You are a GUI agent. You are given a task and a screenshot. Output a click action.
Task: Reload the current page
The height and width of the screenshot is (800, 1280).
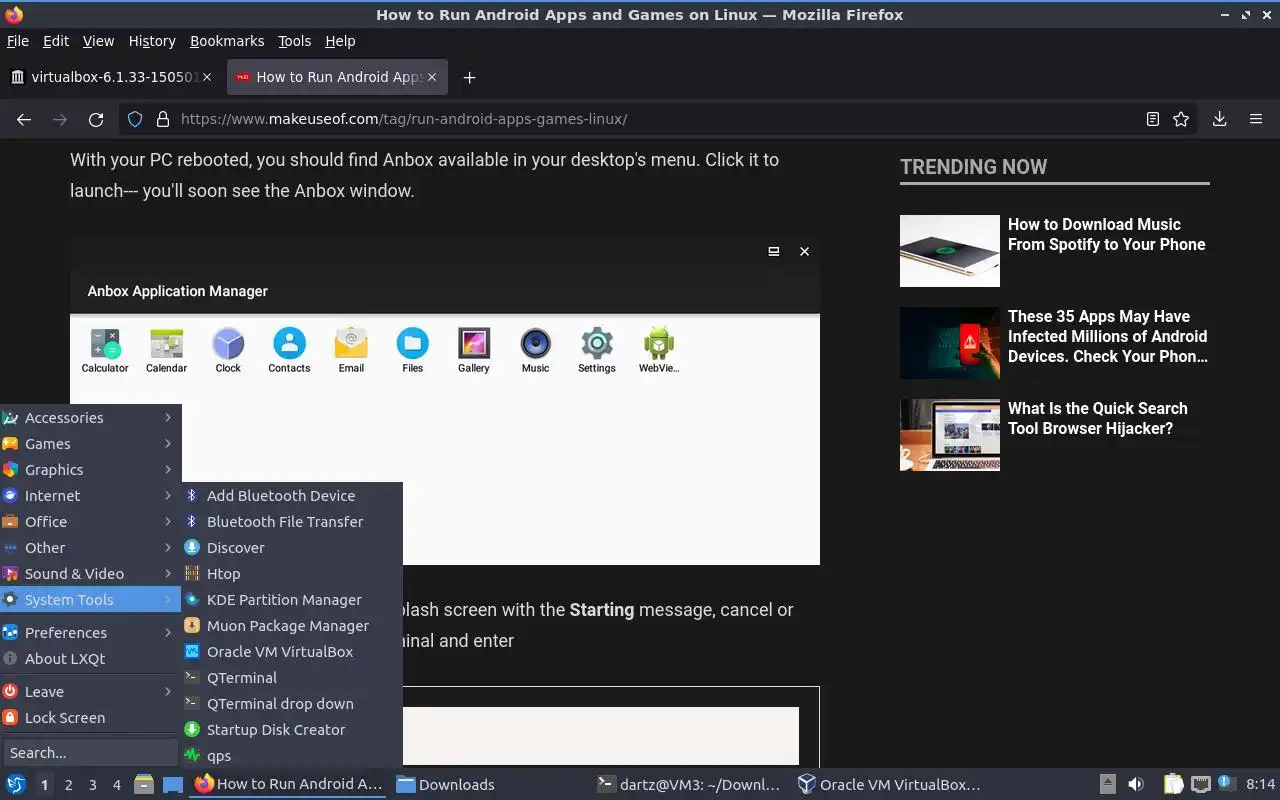click(96, 119)
